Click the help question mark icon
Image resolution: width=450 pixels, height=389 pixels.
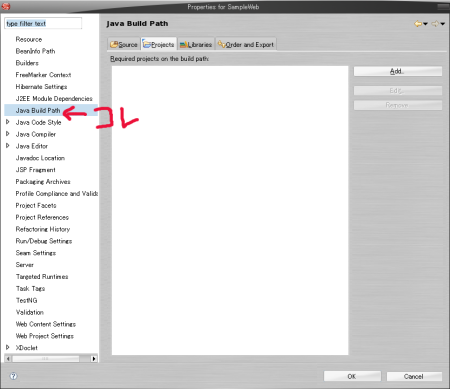tap(13, 376)
